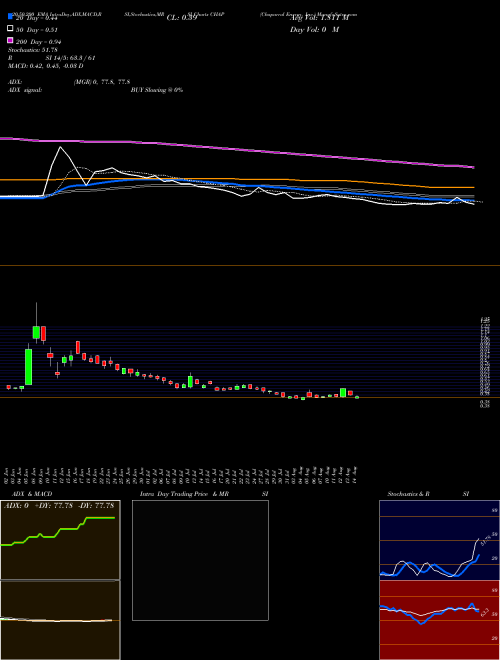Open the ADX & MACD indicator chart
The image size is (500, 660).
click(x=60, y=540)
